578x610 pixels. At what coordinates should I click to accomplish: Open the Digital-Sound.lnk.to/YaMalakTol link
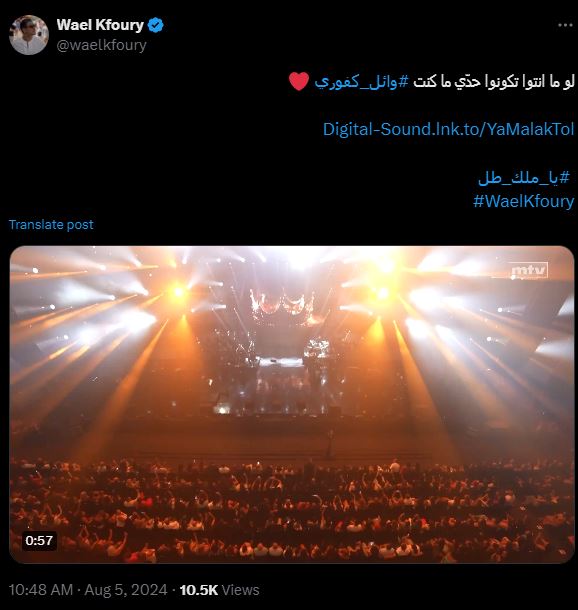[448, 129]
